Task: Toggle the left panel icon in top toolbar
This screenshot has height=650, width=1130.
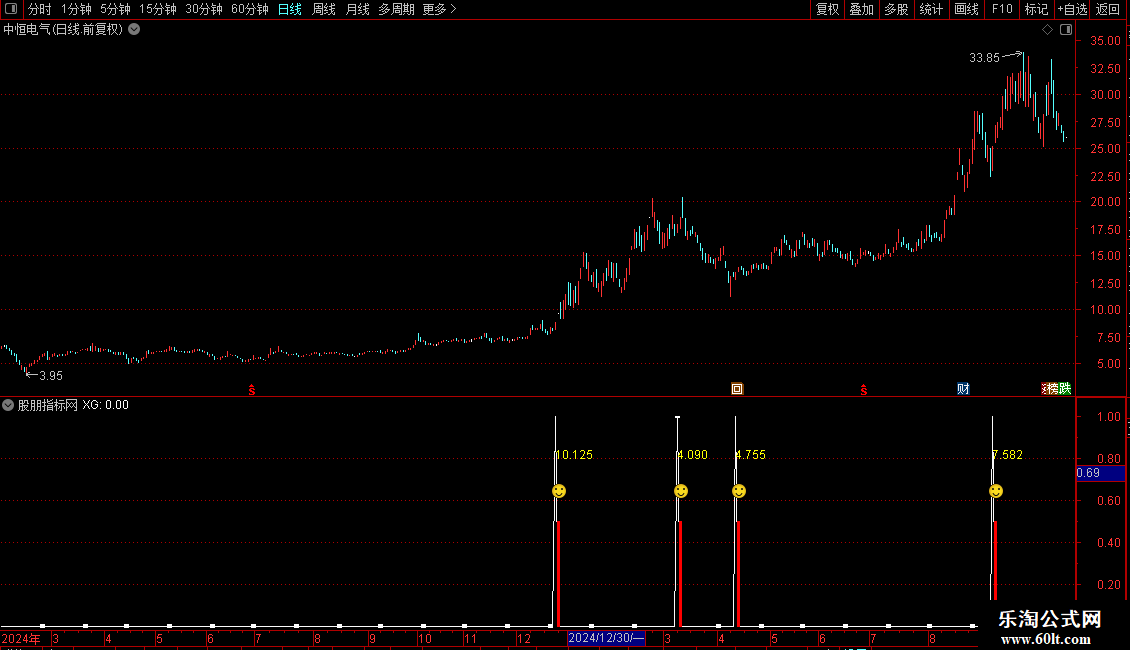Action: coord(11,9)
